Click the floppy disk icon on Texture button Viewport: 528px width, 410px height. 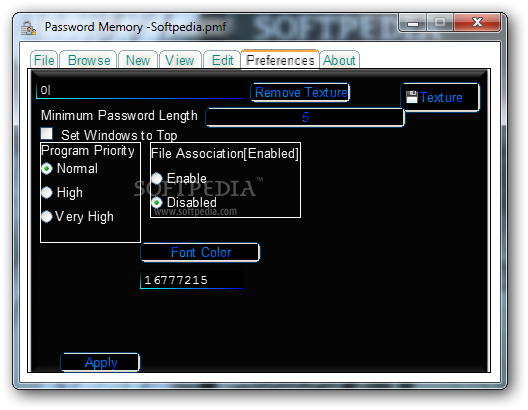(411, 97)
